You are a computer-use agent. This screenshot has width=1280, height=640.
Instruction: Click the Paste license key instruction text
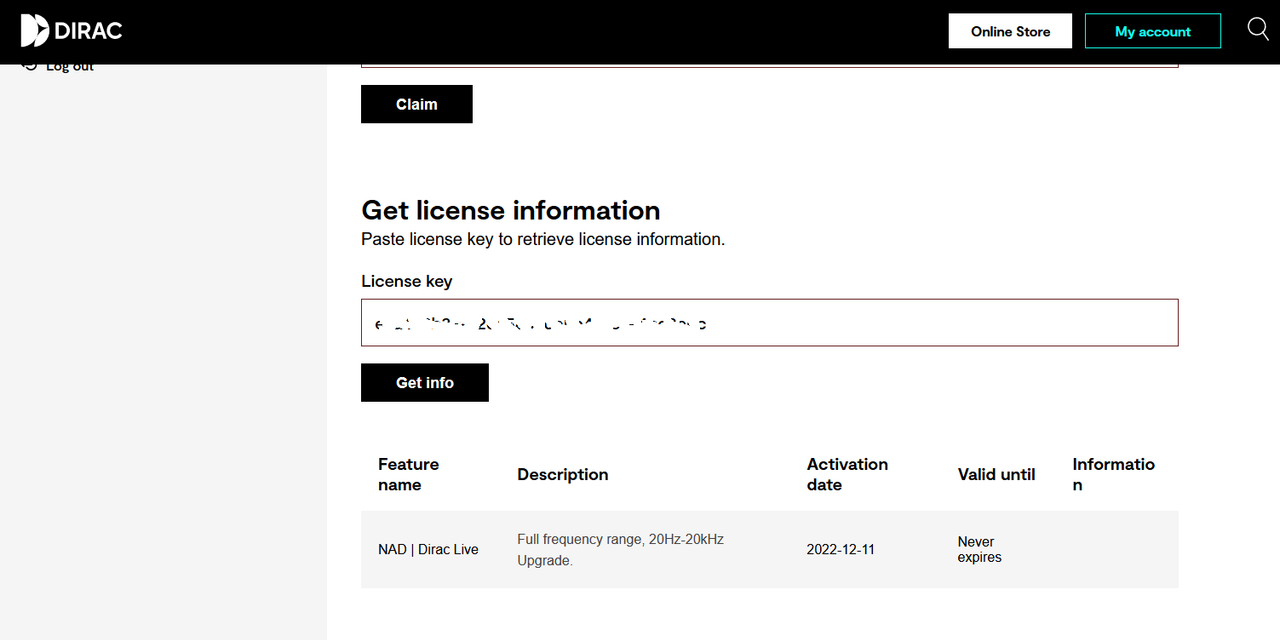point(543,239)
